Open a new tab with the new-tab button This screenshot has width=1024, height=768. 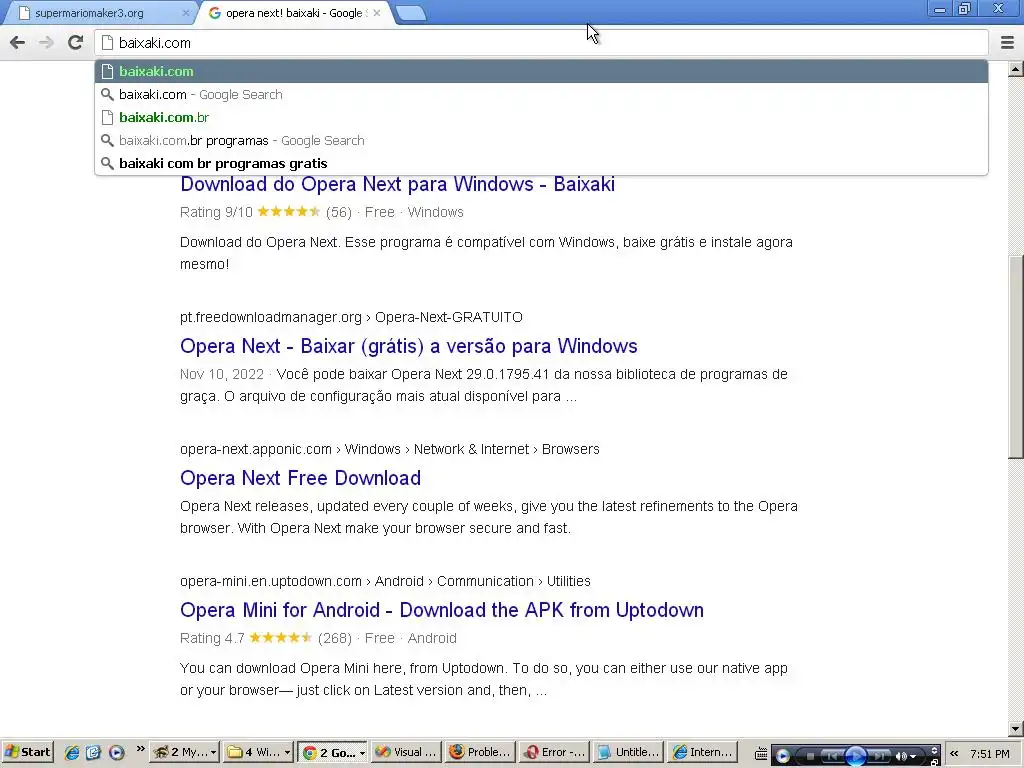pos(411,13)
